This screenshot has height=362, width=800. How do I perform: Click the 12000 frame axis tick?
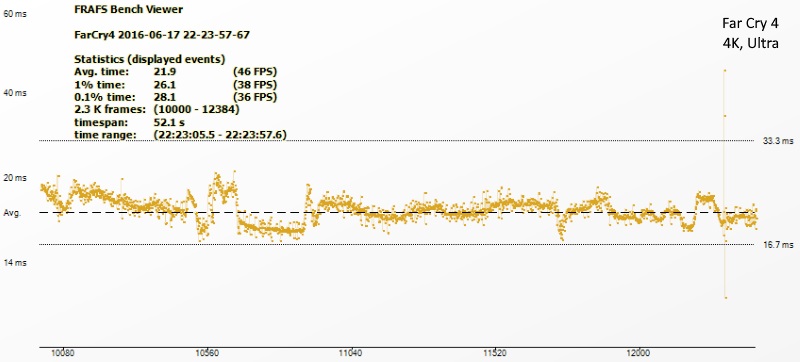[638, 353]
